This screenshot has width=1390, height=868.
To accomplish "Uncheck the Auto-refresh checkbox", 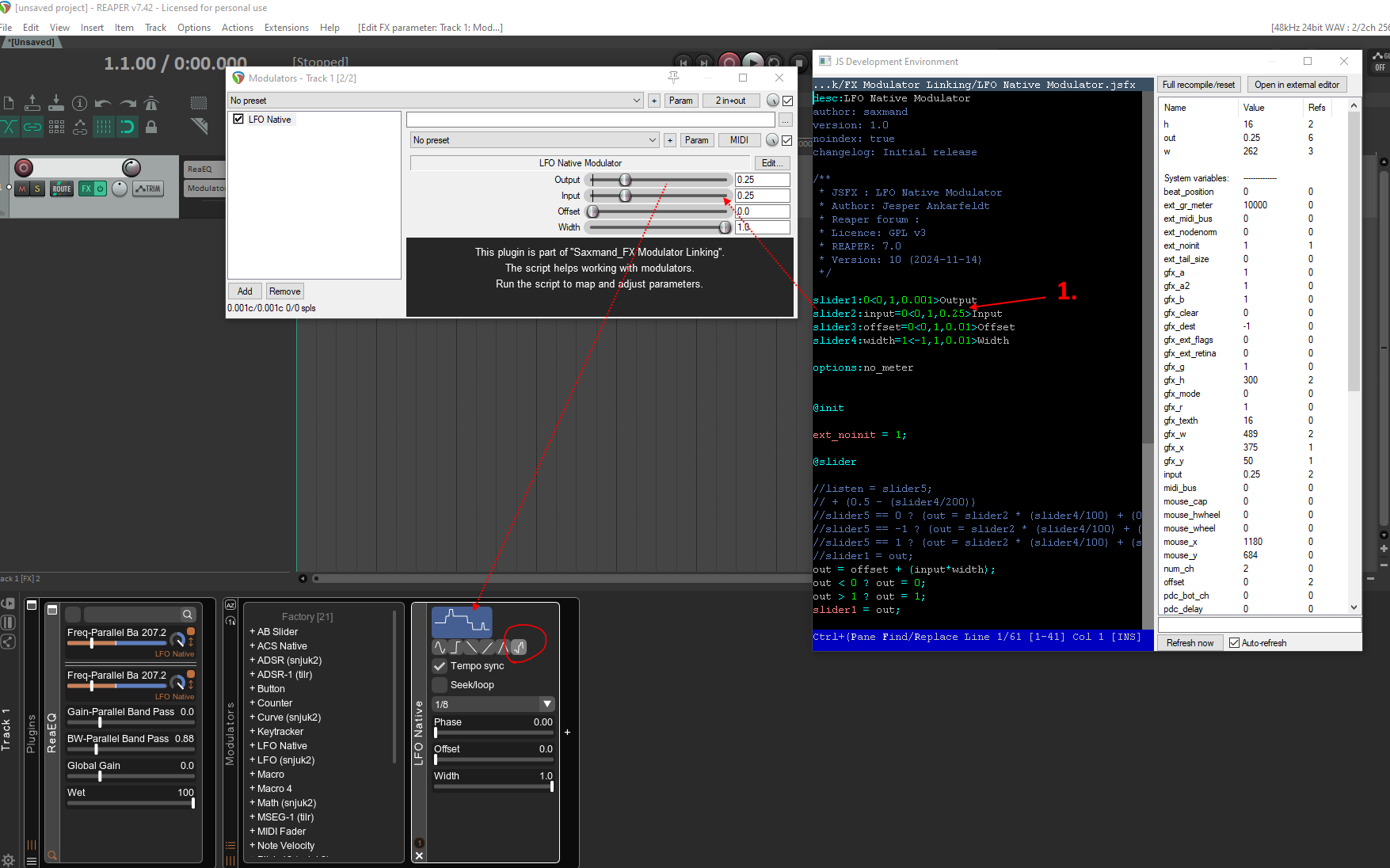I will click(x=1234, y=643).
